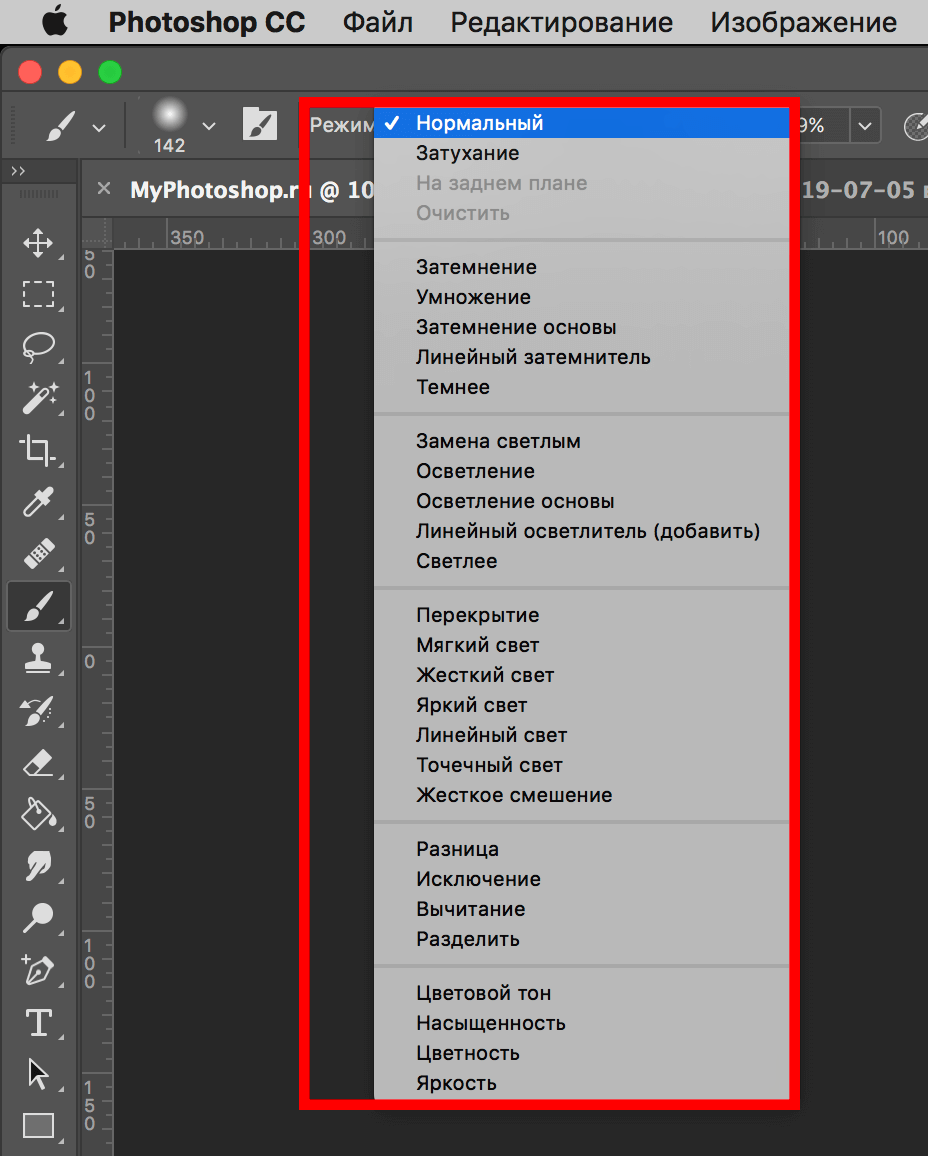Select the Paint Bucket tool
The image size is (928, 1156).
point(38,813)
